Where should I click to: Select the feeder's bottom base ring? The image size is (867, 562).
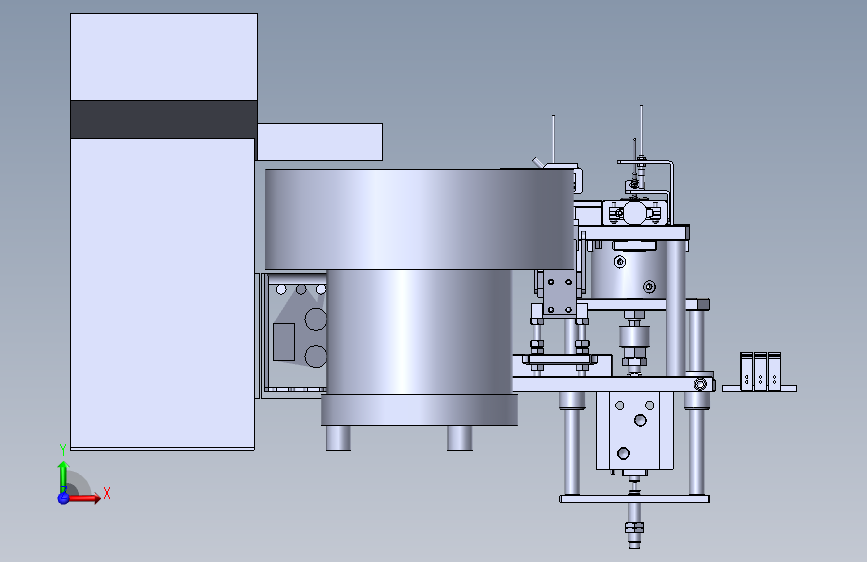click(x=419, y=410)
